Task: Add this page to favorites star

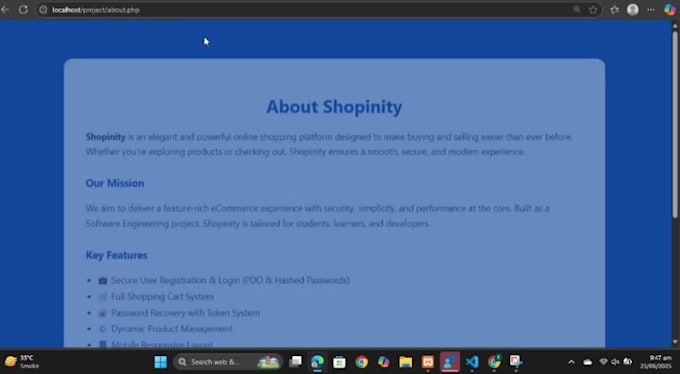Action: click(x=593, y=10)
